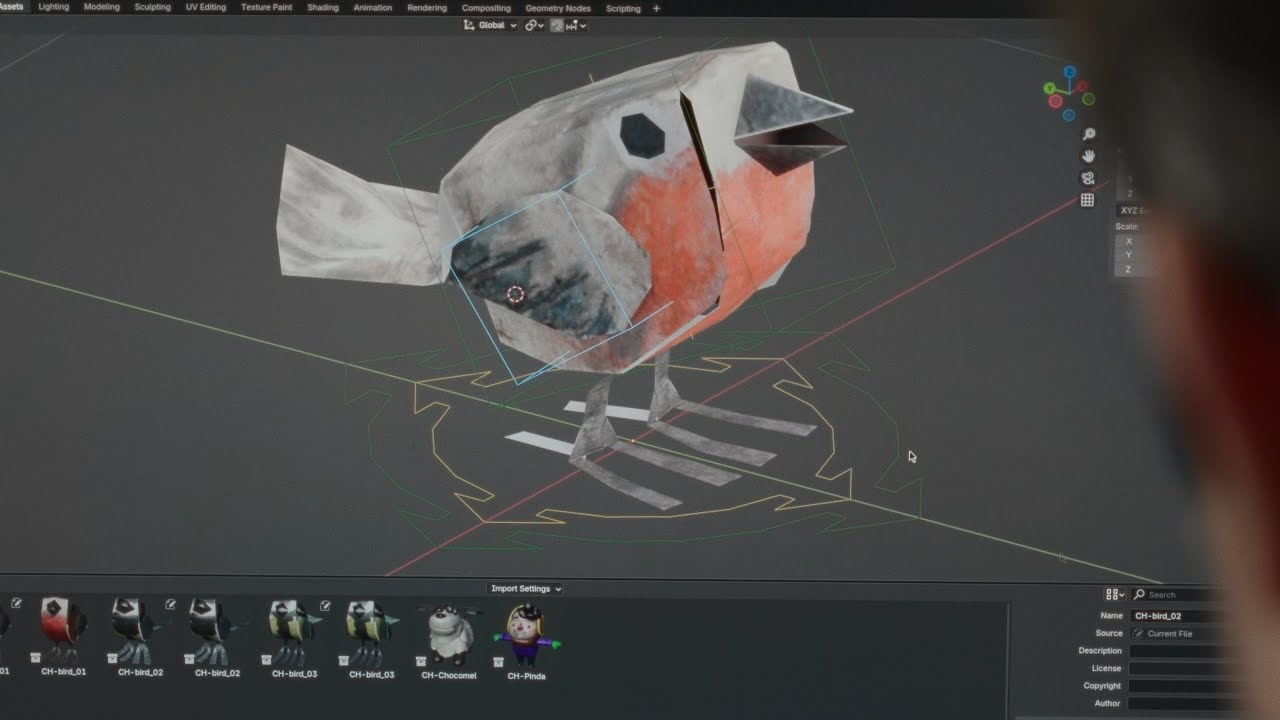Click the Name field showing CH-bird_02
The width and height of the screenshot is (1280, 720).
[1180, 616]
